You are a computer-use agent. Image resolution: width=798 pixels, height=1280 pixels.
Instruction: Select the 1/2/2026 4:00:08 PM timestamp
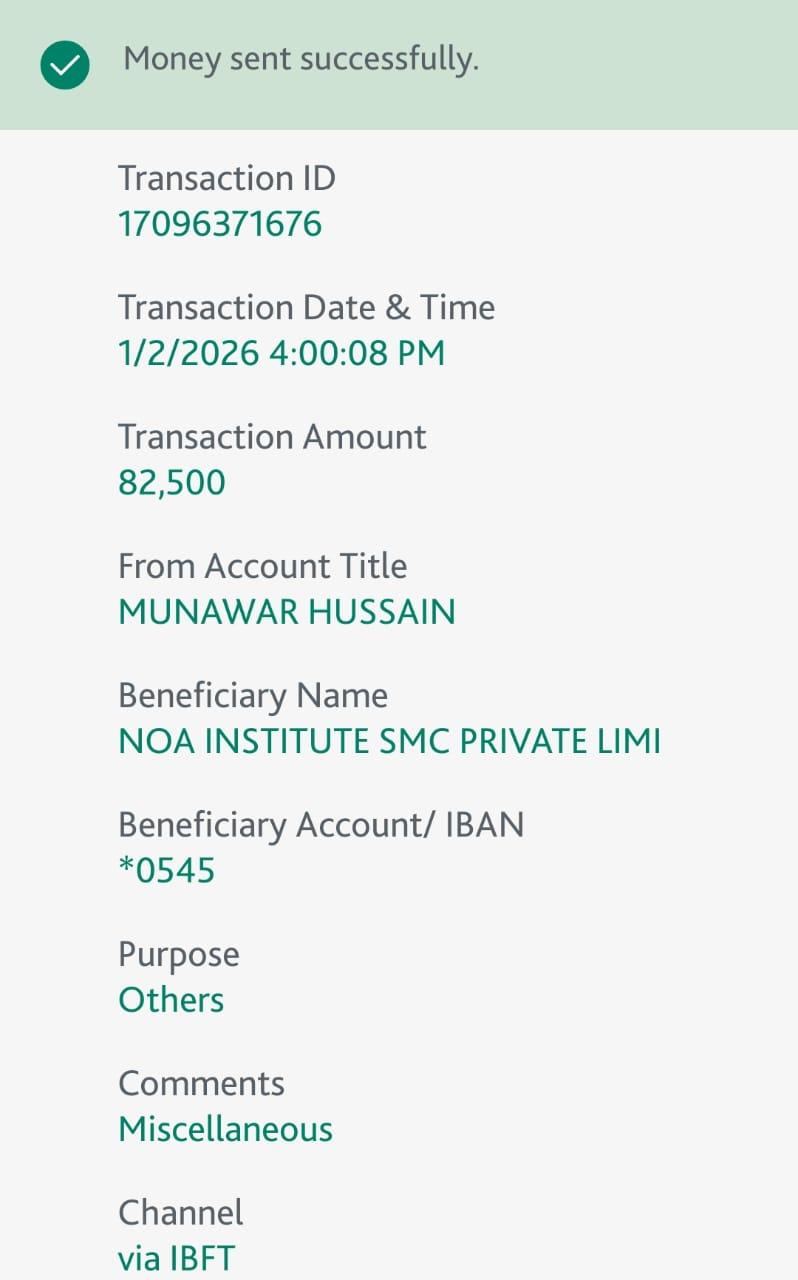tap(281, 353)
